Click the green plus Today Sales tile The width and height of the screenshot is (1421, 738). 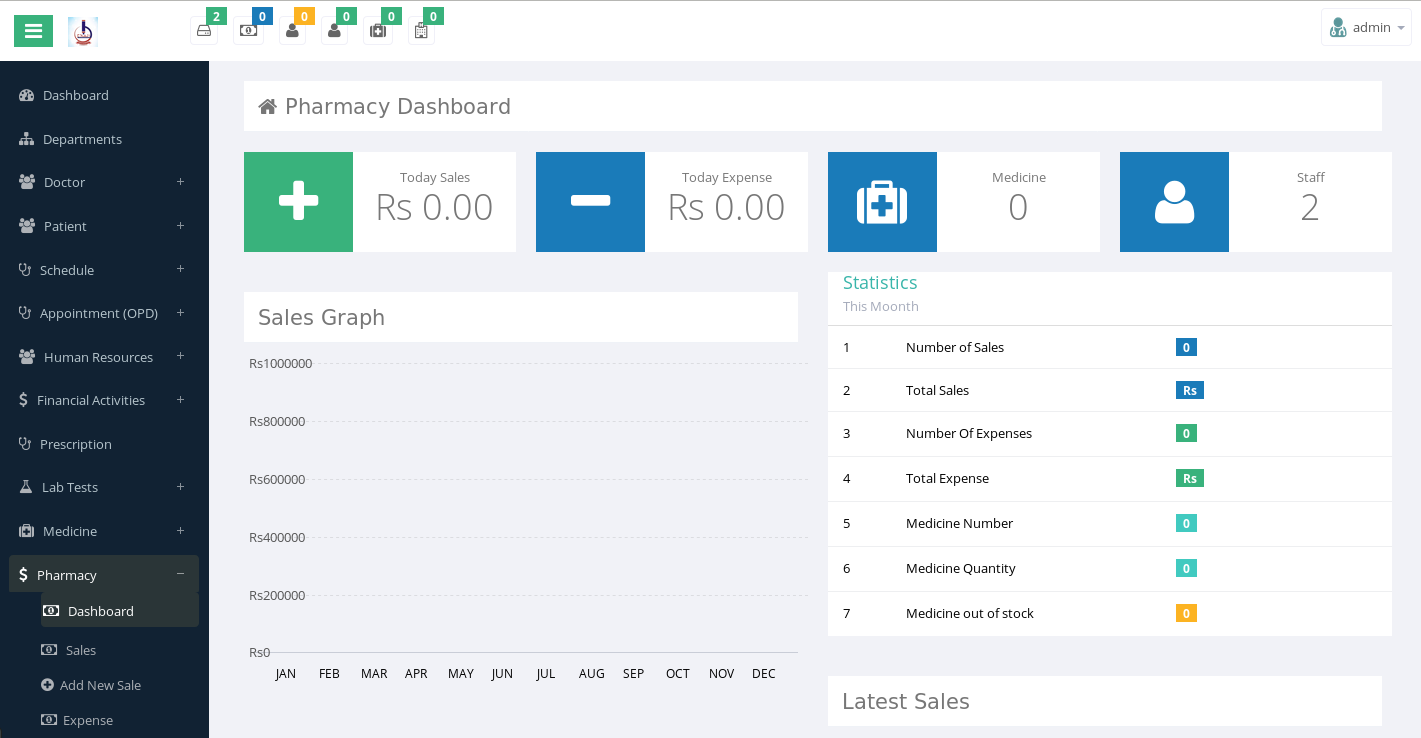(x=298, y=202)
